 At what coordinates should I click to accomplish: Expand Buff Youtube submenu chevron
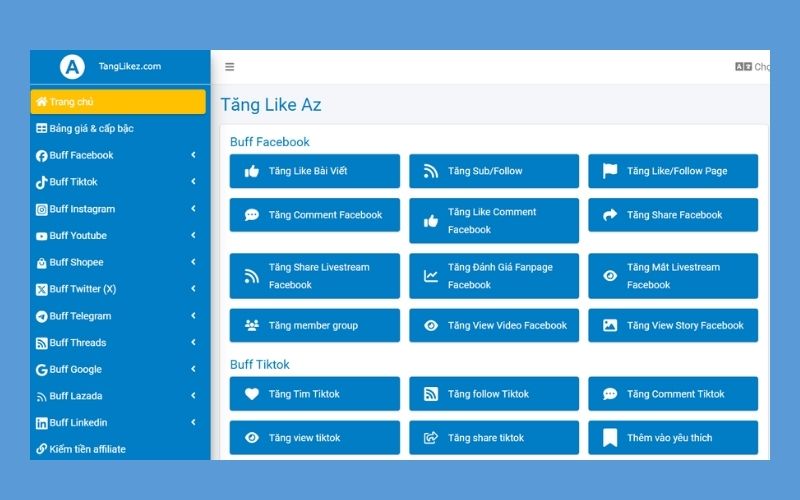tap(193, 235)
